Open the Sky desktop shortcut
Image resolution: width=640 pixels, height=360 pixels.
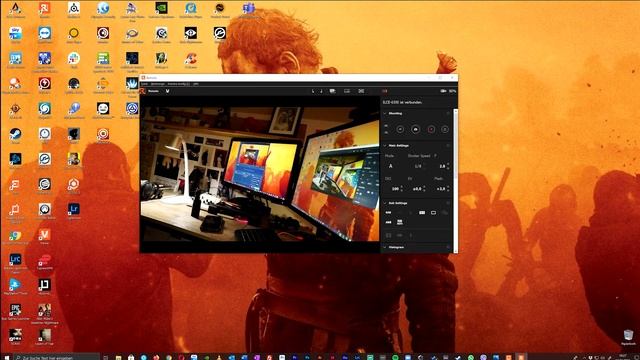point(15,35)
